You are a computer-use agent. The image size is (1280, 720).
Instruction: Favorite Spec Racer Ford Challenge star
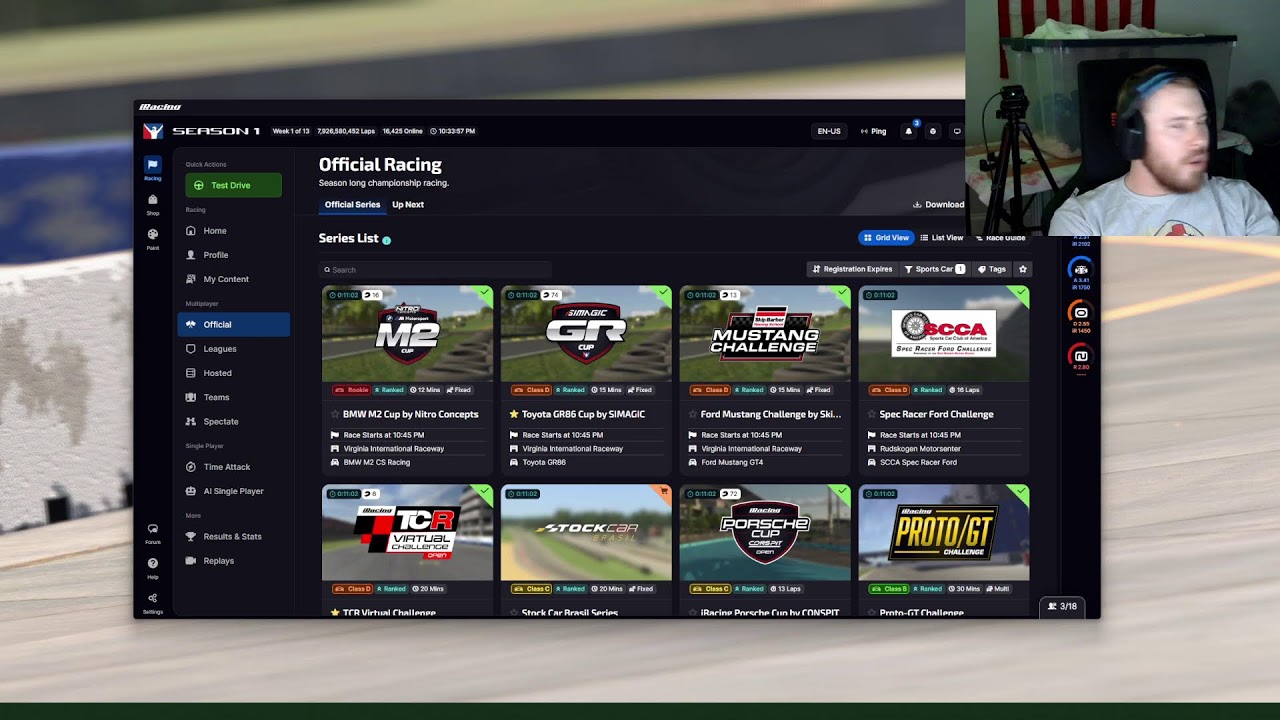(x=871, y=414)
